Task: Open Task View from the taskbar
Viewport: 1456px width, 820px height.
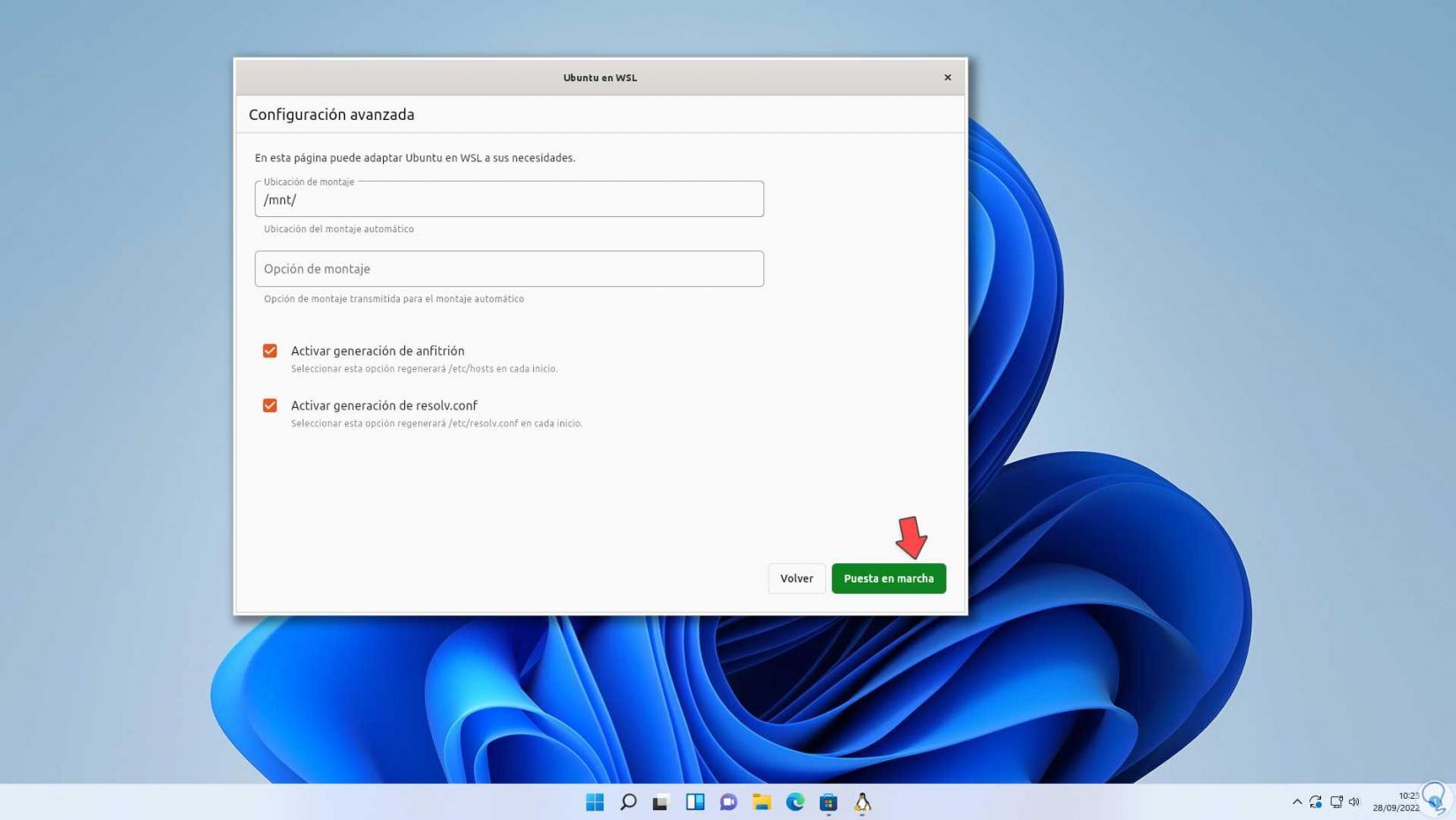Action: (x=694, y=802)
